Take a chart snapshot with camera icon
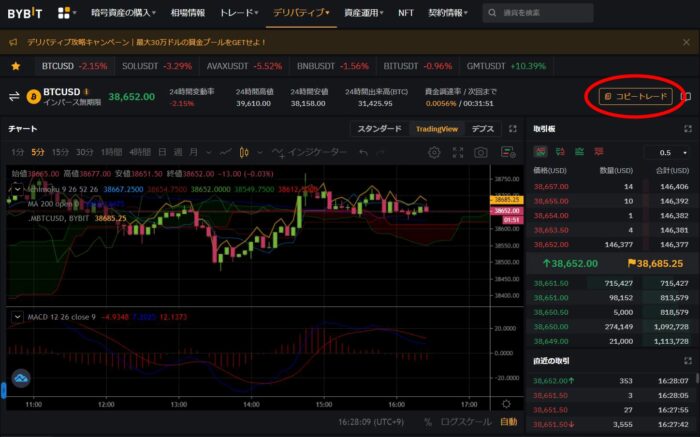700x437 pixels. pyautogui.click(x=481, y=153)
